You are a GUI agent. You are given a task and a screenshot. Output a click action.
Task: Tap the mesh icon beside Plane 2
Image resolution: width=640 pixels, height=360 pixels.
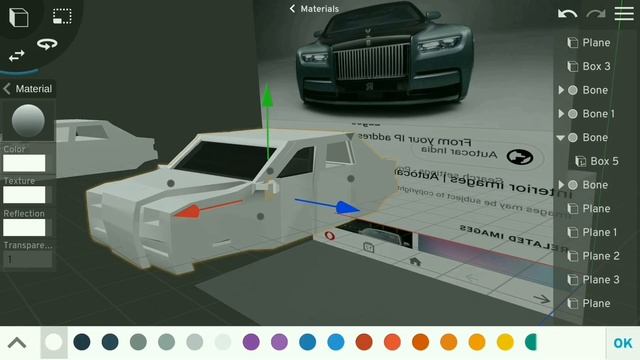click(x=573, y=256)
